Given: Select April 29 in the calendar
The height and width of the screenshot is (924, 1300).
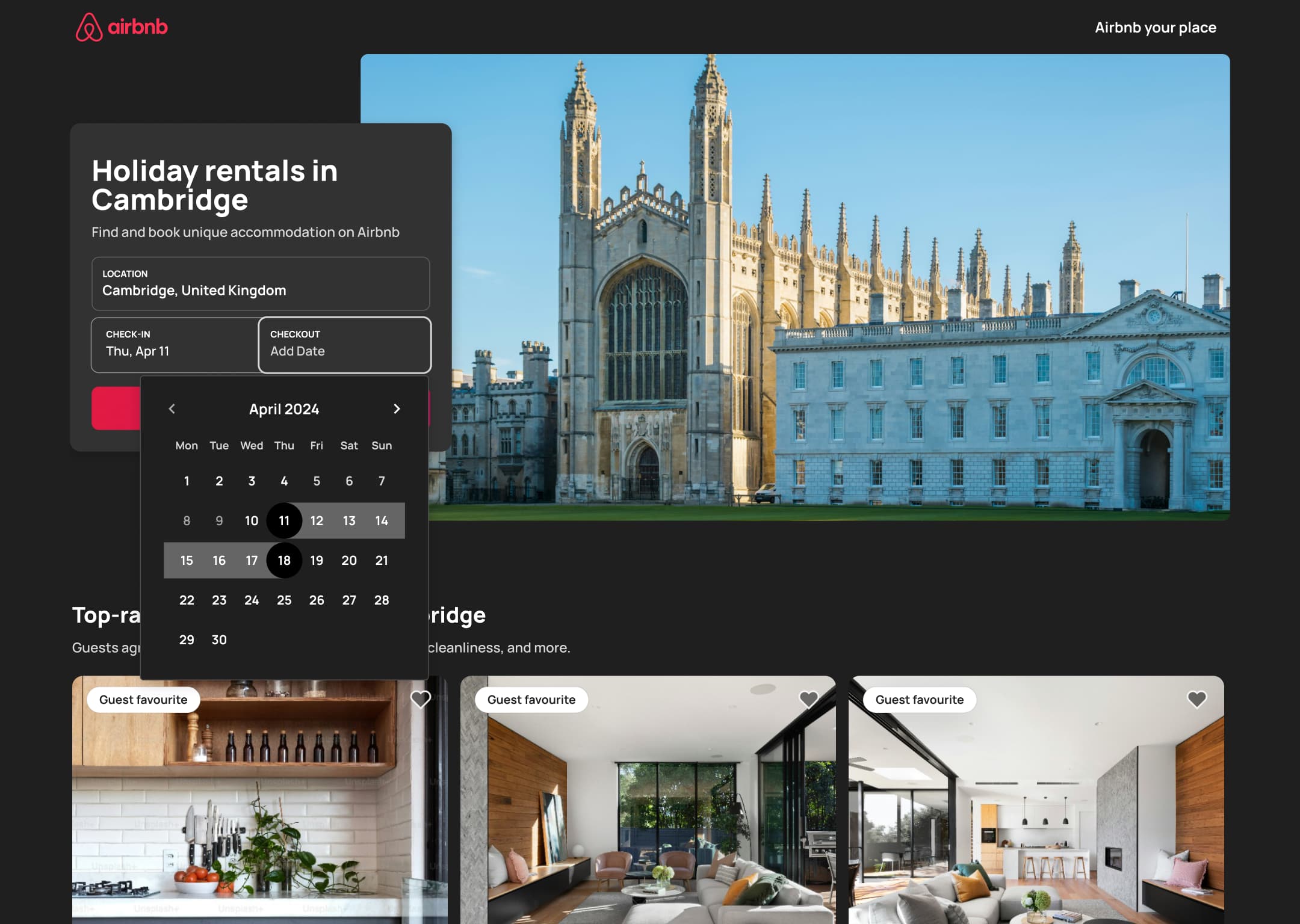Looking at the screenshot, I should [x=187, y=639].
